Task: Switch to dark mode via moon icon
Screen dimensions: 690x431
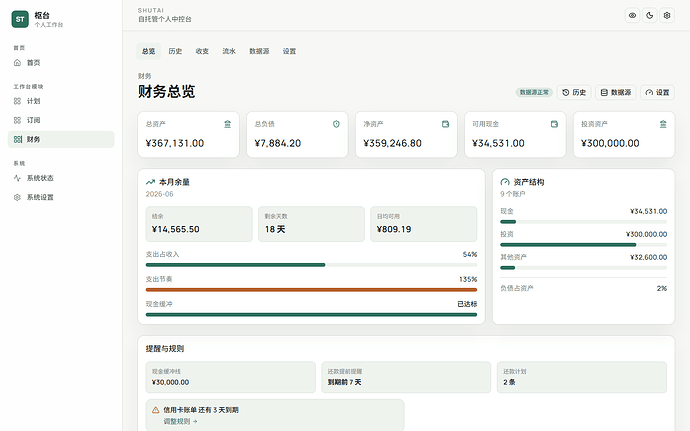Action: (650, 15)
